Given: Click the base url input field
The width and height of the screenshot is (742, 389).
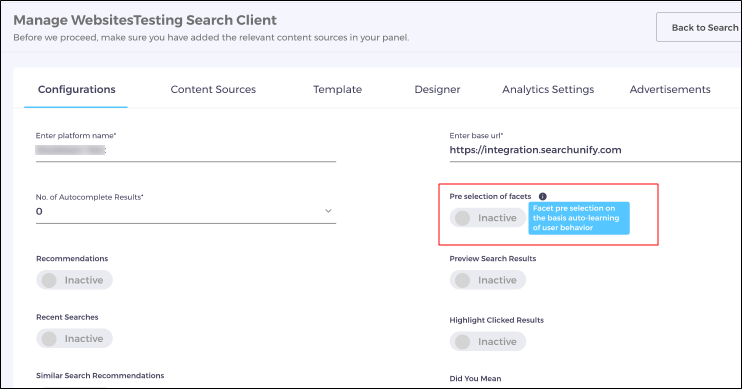Looking at the screenshot, I should 595,150.
